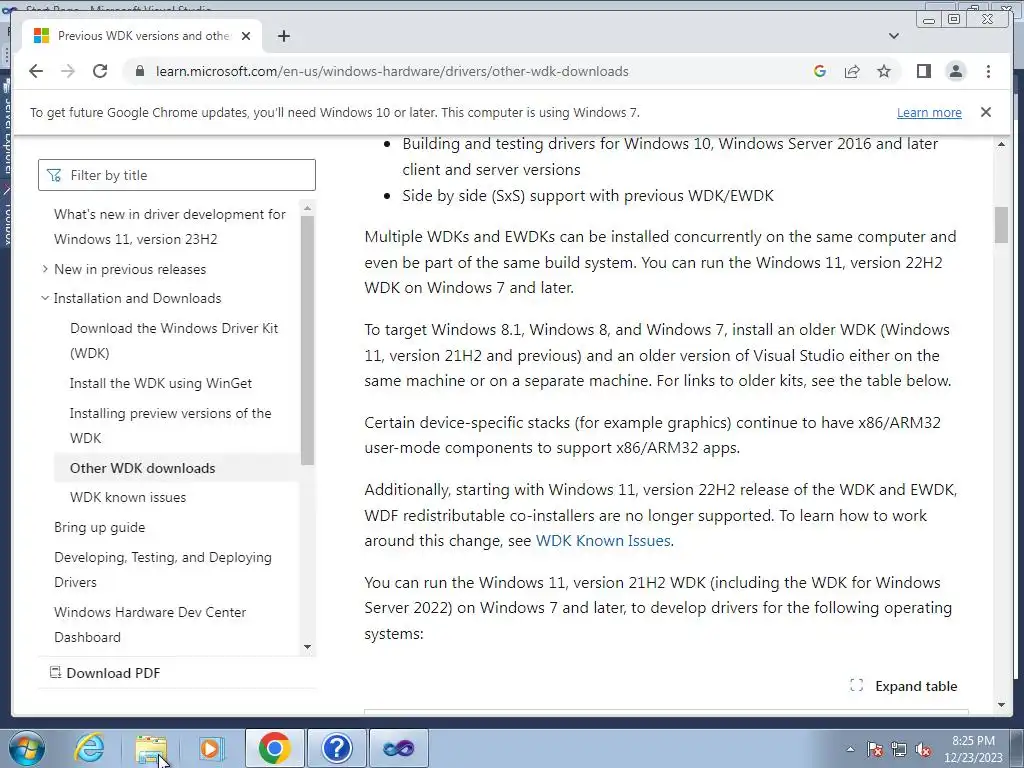The image size is (1024, 768).
Task: Open What's new in driver development for Windows 11
Action: pos(170,227)
